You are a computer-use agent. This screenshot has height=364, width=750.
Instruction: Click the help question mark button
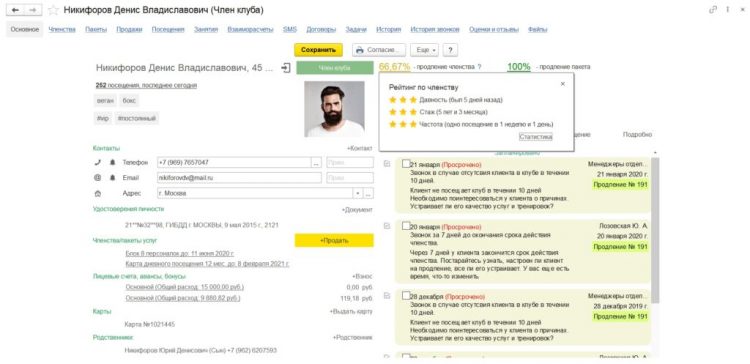(451, 50)
